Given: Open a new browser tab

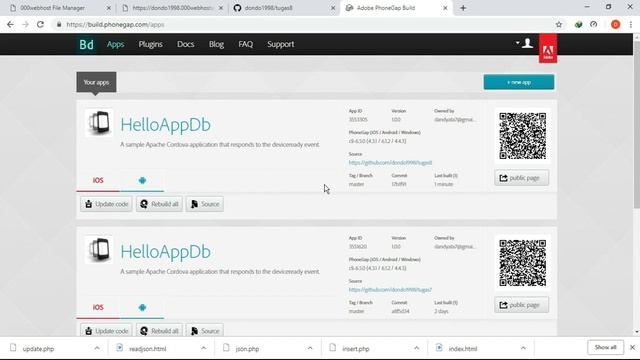Looking at the screenshot, I should click(x=463, y=8).
